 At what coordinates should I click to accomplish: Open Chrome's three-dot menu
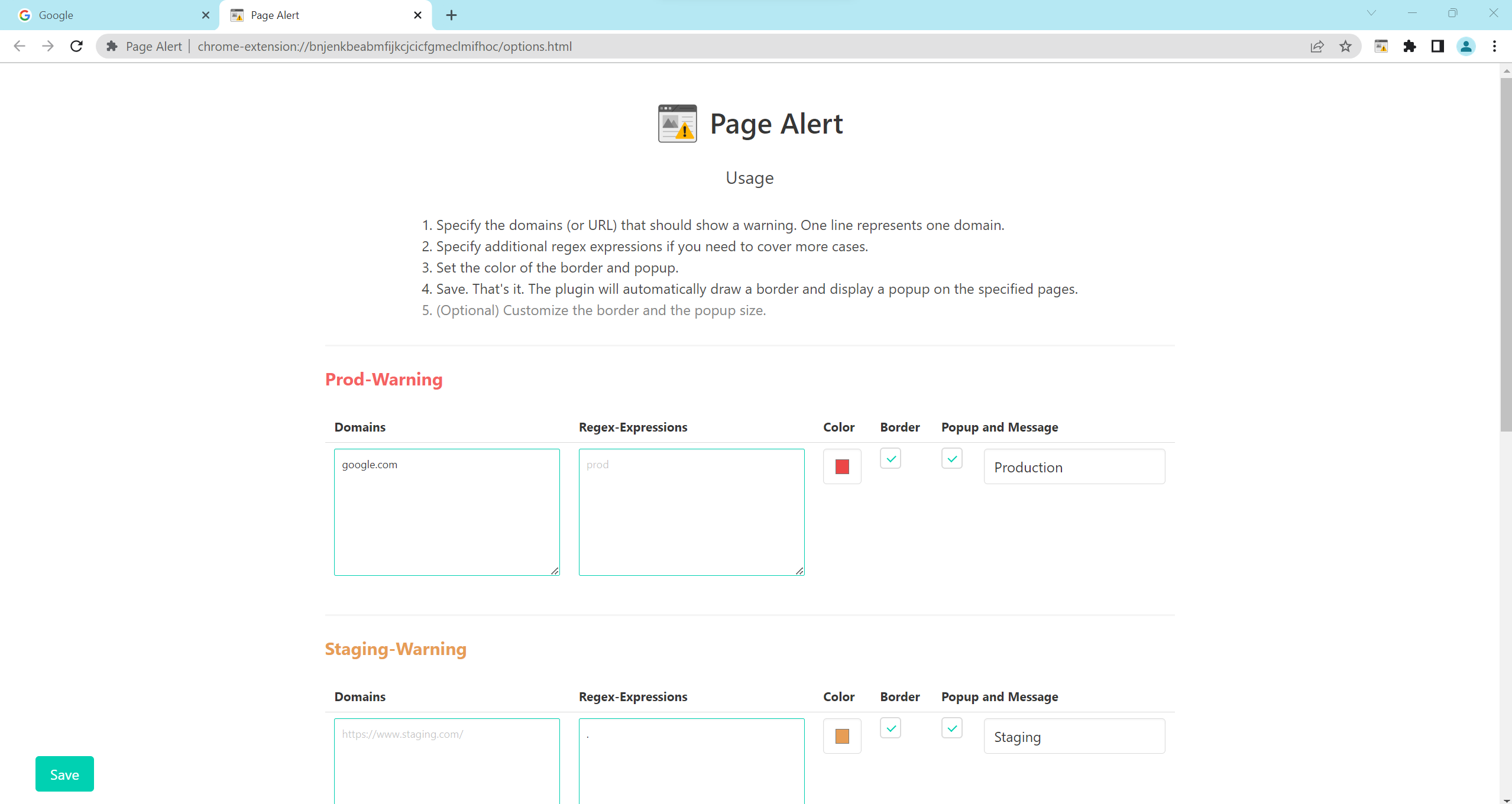[1494, 46]
